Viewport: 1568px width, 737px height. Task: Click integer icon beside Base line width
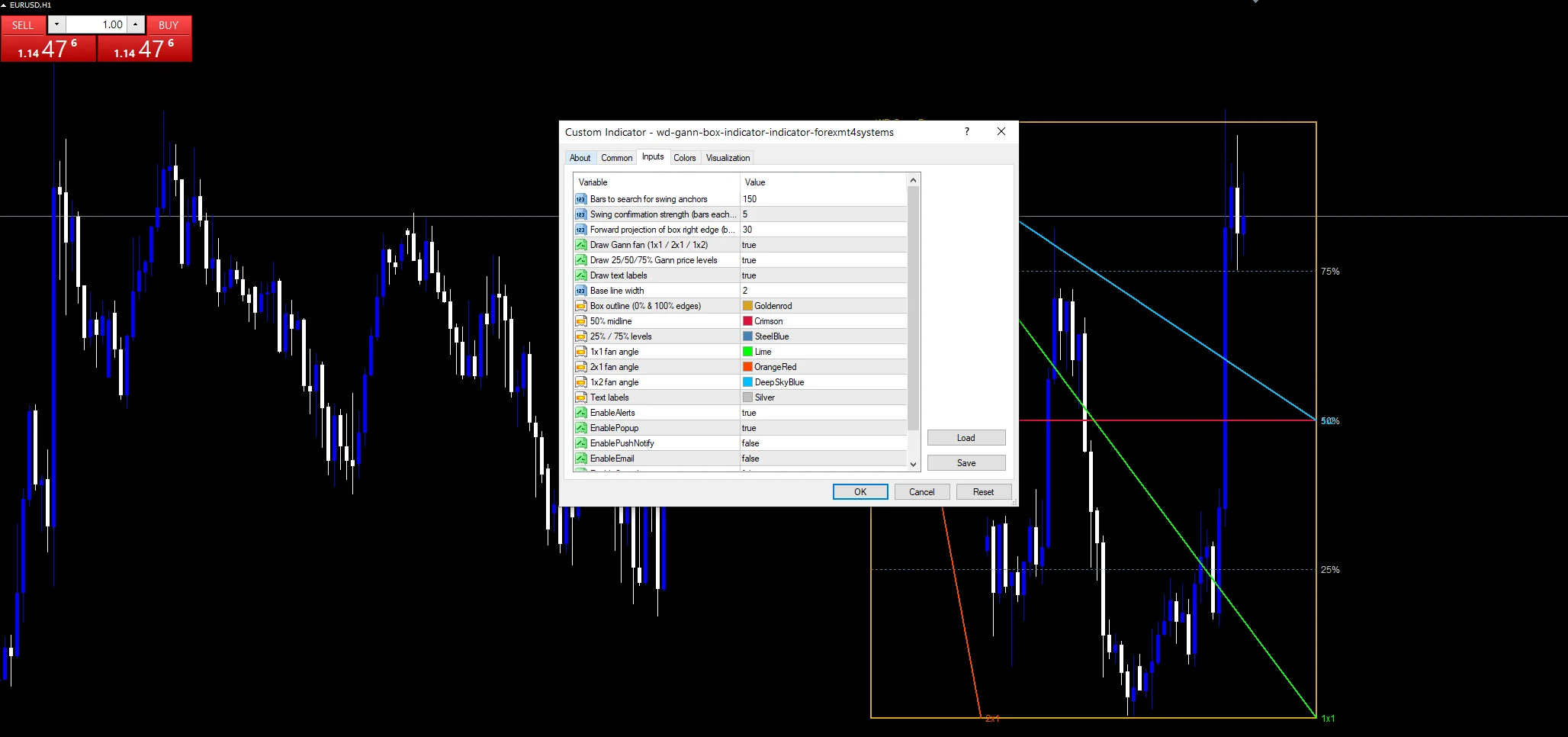[x=580, y=291]
